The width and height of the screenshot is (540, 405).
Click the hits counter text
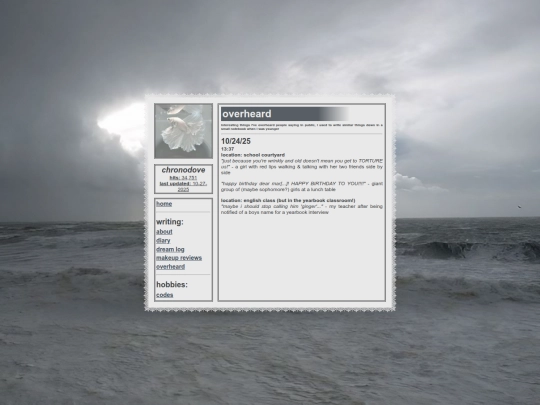(x=183, y=178)
